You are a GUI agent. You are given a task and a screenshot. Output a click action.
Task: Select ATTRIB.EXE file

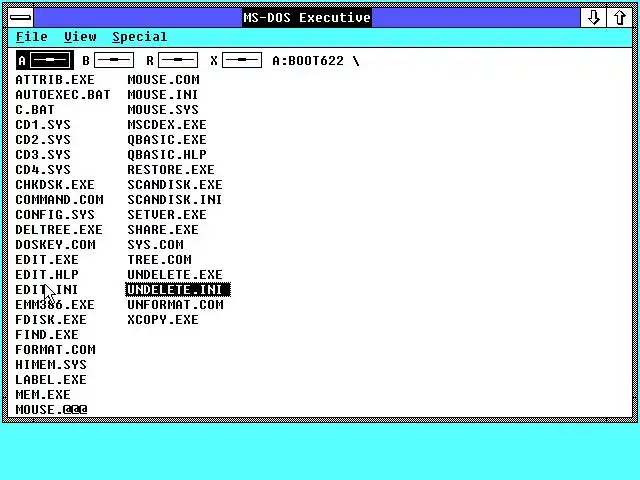[x=55, y=80]
